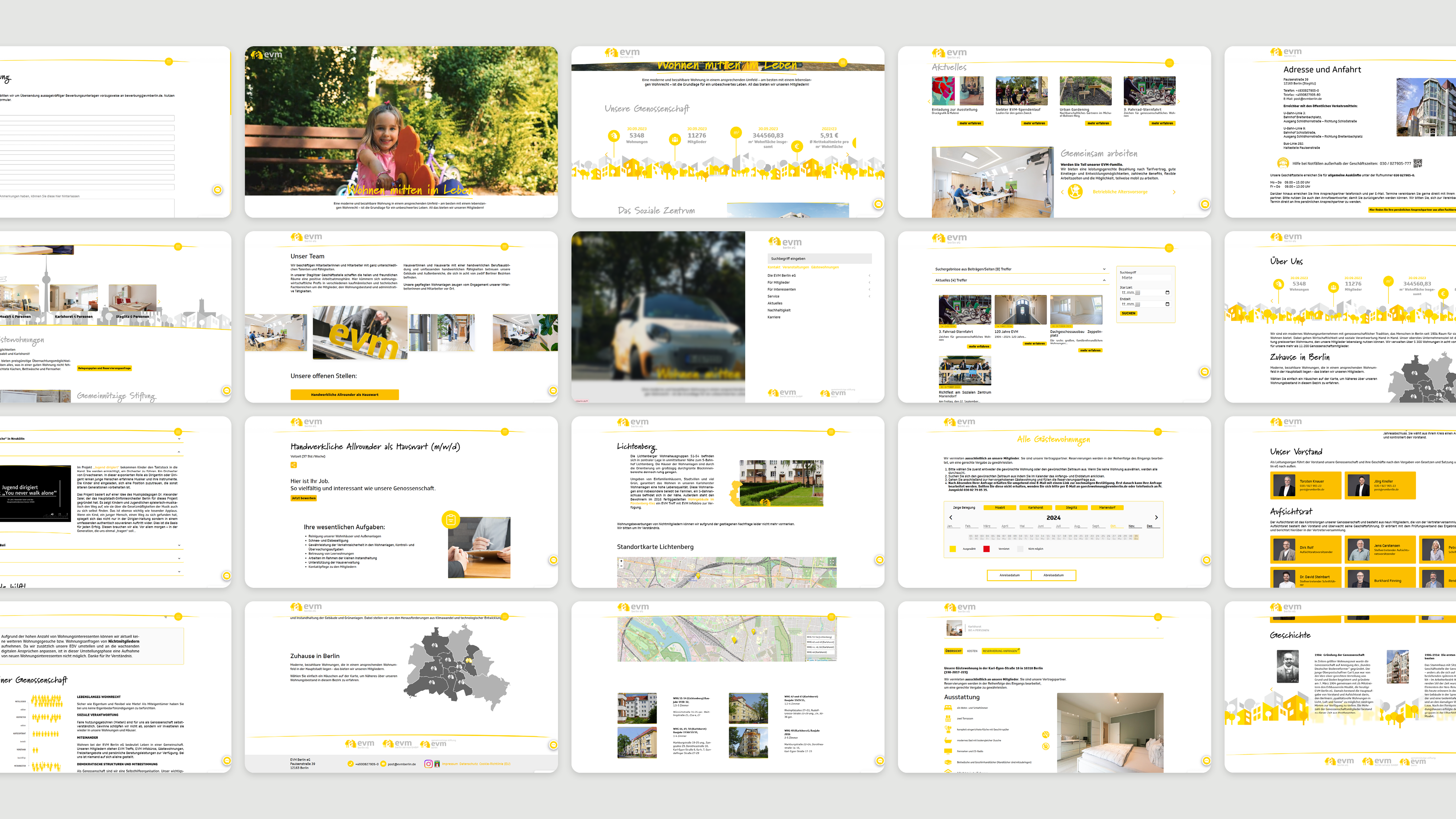Click Euro icon next to Nettokaltmiete figure
This screenshot has height=819, width=1456.
coord(797,146)
